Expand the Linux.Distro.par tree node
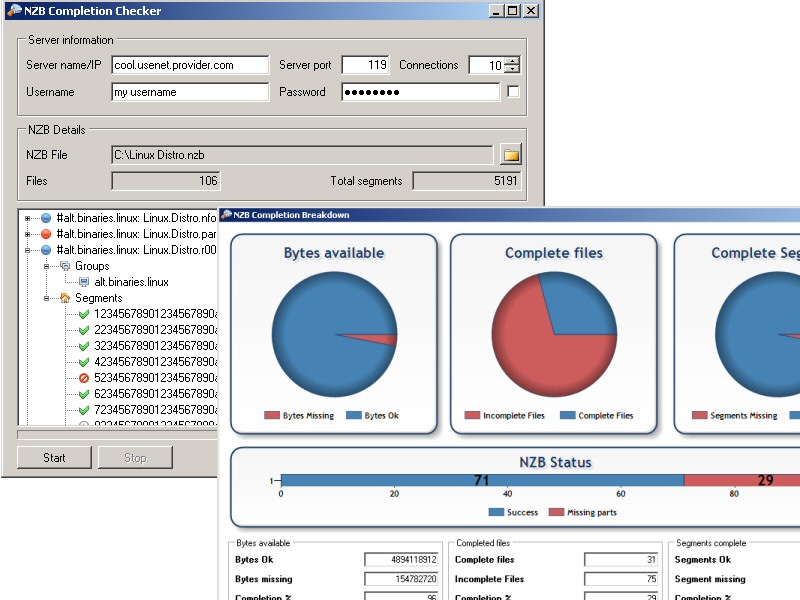Image resolution: width=800 pixels, height=600 pixels. click(28, 234)
